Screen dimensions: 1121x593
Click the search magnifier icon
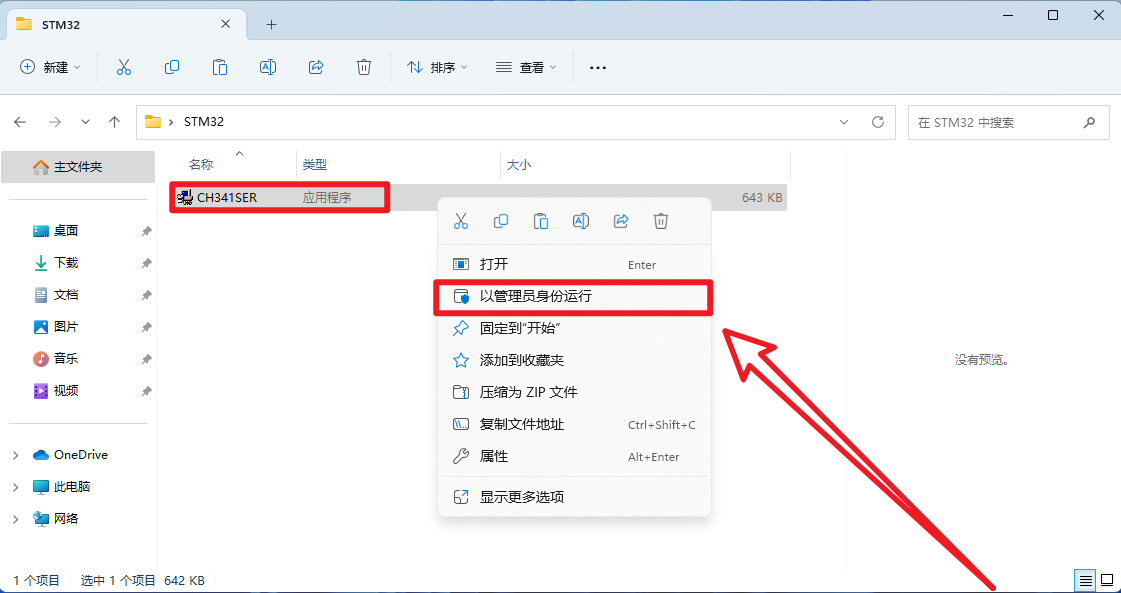(1090, 122)
